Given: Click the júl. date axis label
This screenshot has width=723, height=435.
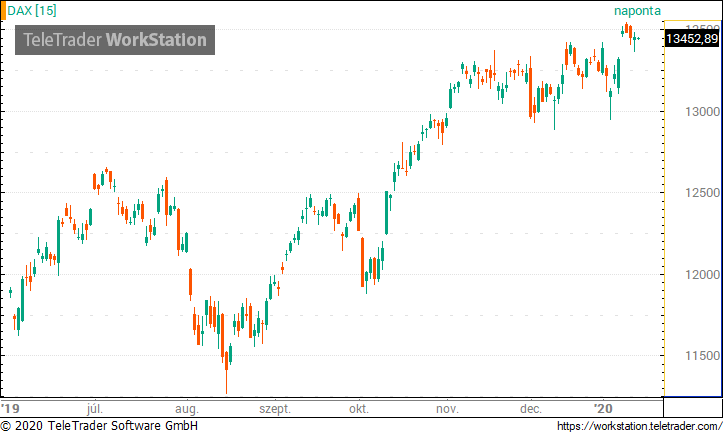Looking at the screenshot, I should [x=95, y=409].
